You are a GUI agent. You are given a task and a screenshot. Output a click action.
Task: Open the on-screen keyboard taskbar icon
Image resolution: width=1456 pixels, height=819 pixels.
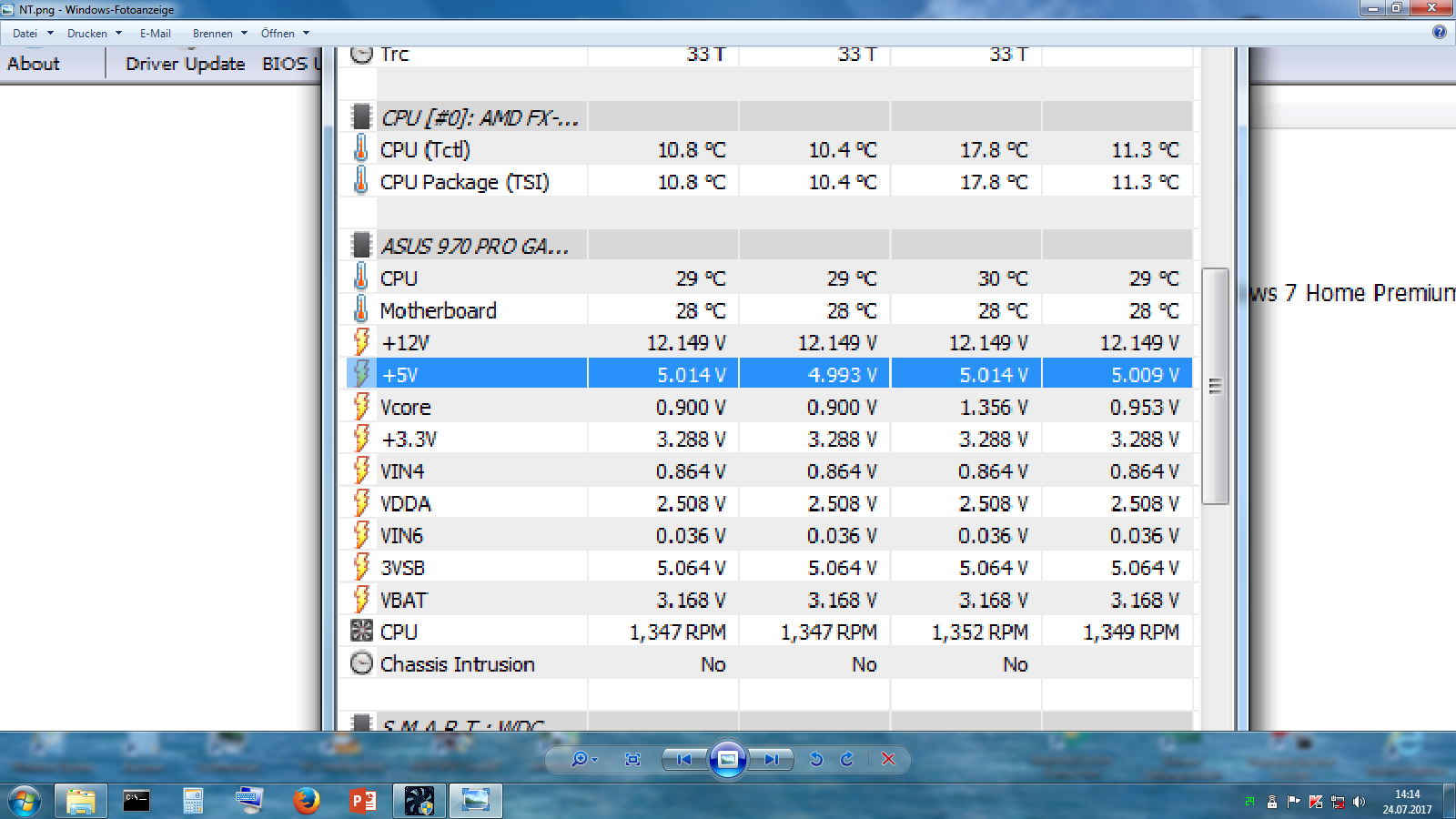point(249,801)
